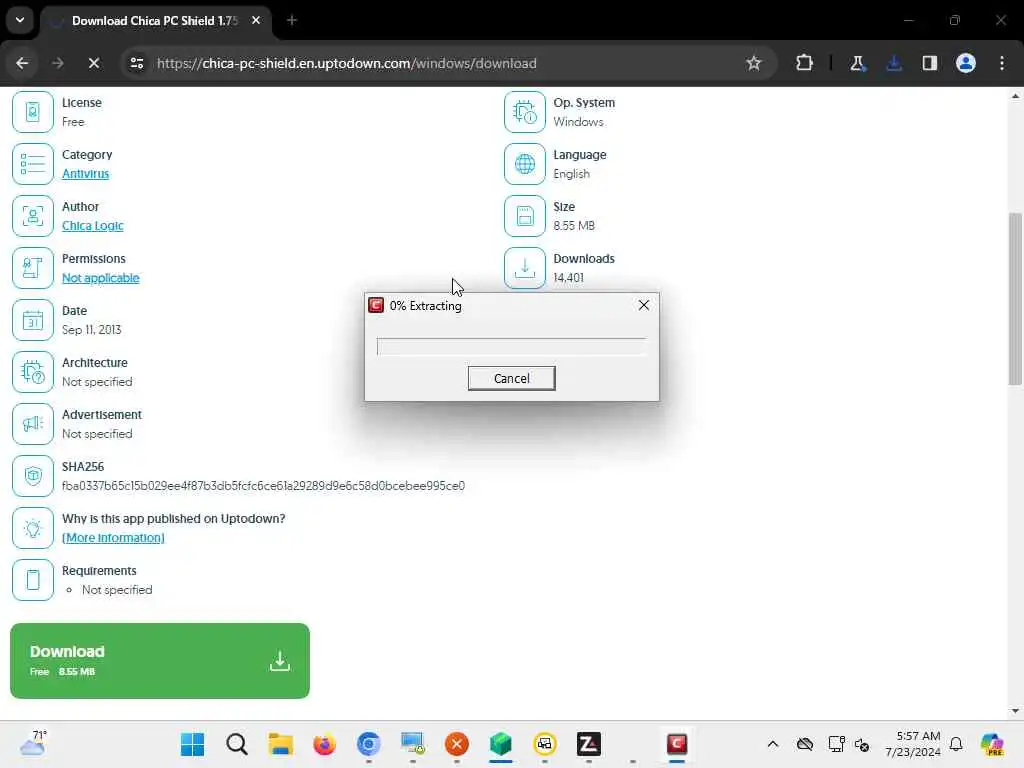Show hidden system tray icons
The image size is (1024, 768).
coord(773,744)
